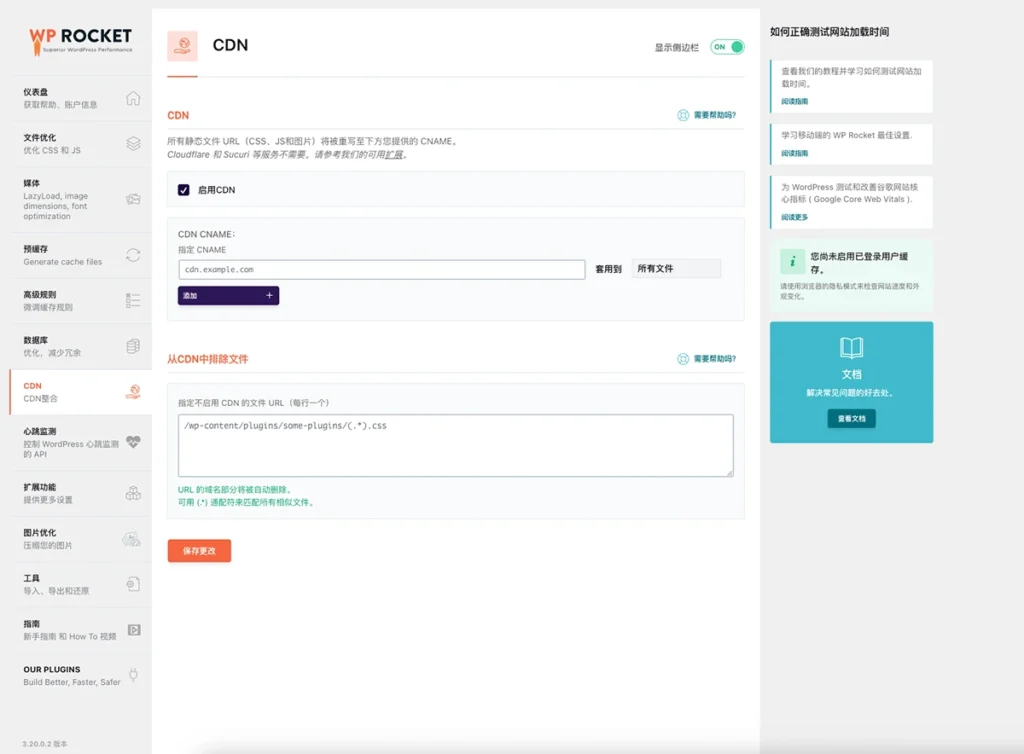The width and height of the screenshot is (1024, 754).
Task: Toggle the 显示侧边栏 ON switch
Action: click(x=727, y=47)
